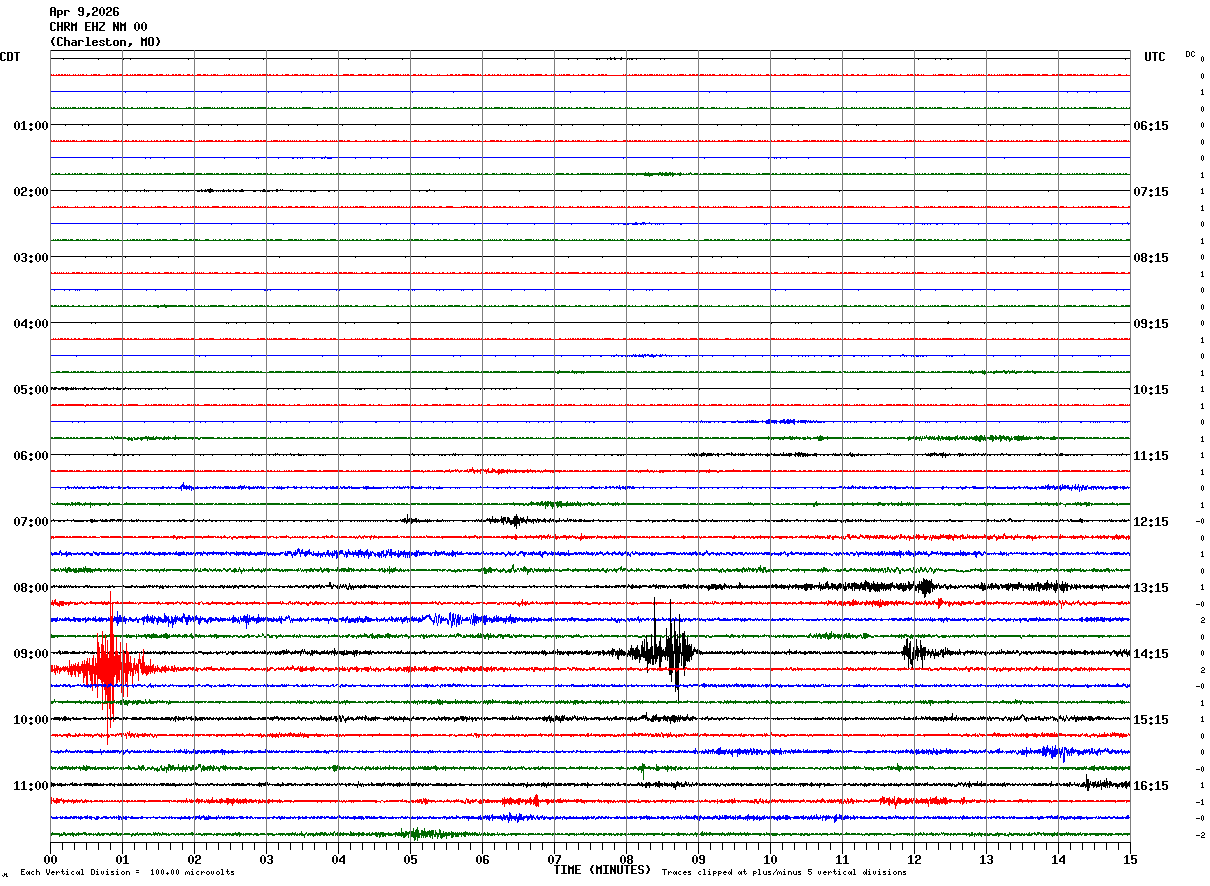Click the "16:15" UTC time label

point(1151,786)
